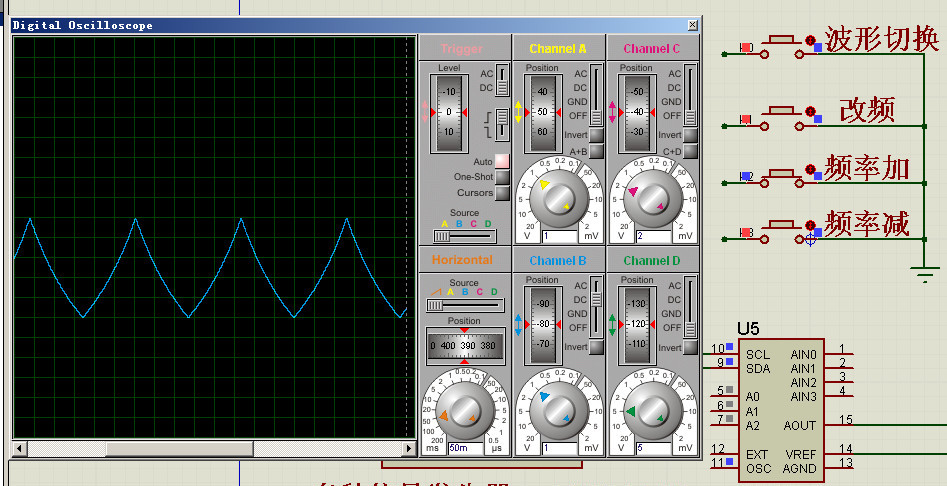Click the pink Channel C position arrows
947x486 pixels.
pos(612,112)
